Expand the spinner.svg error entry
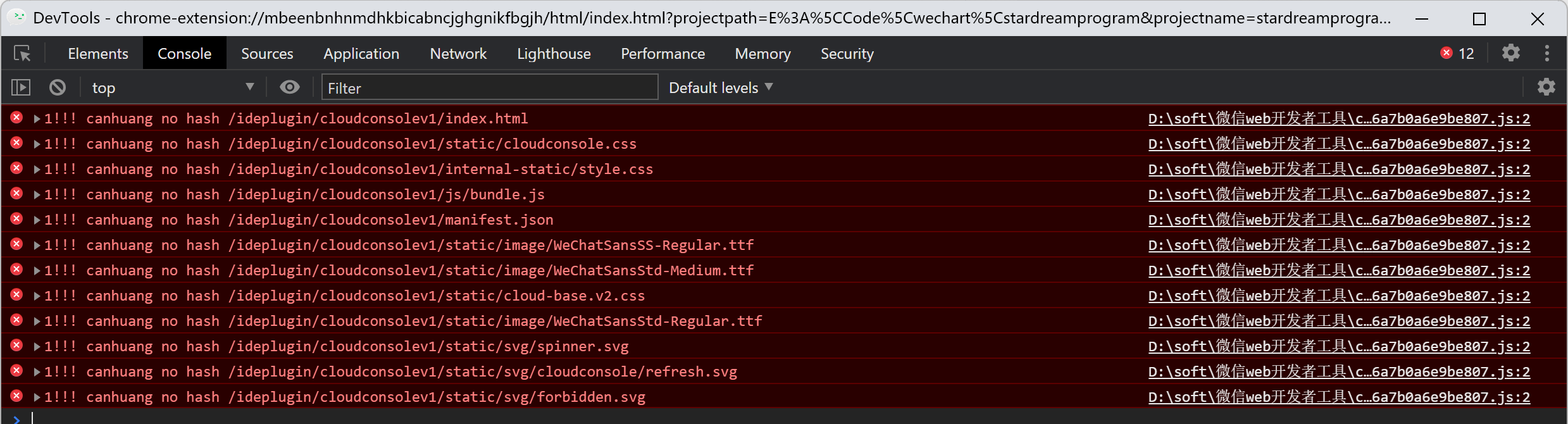Image resolution: width=1568 pixels, height=424 pixels. point(37,347)
